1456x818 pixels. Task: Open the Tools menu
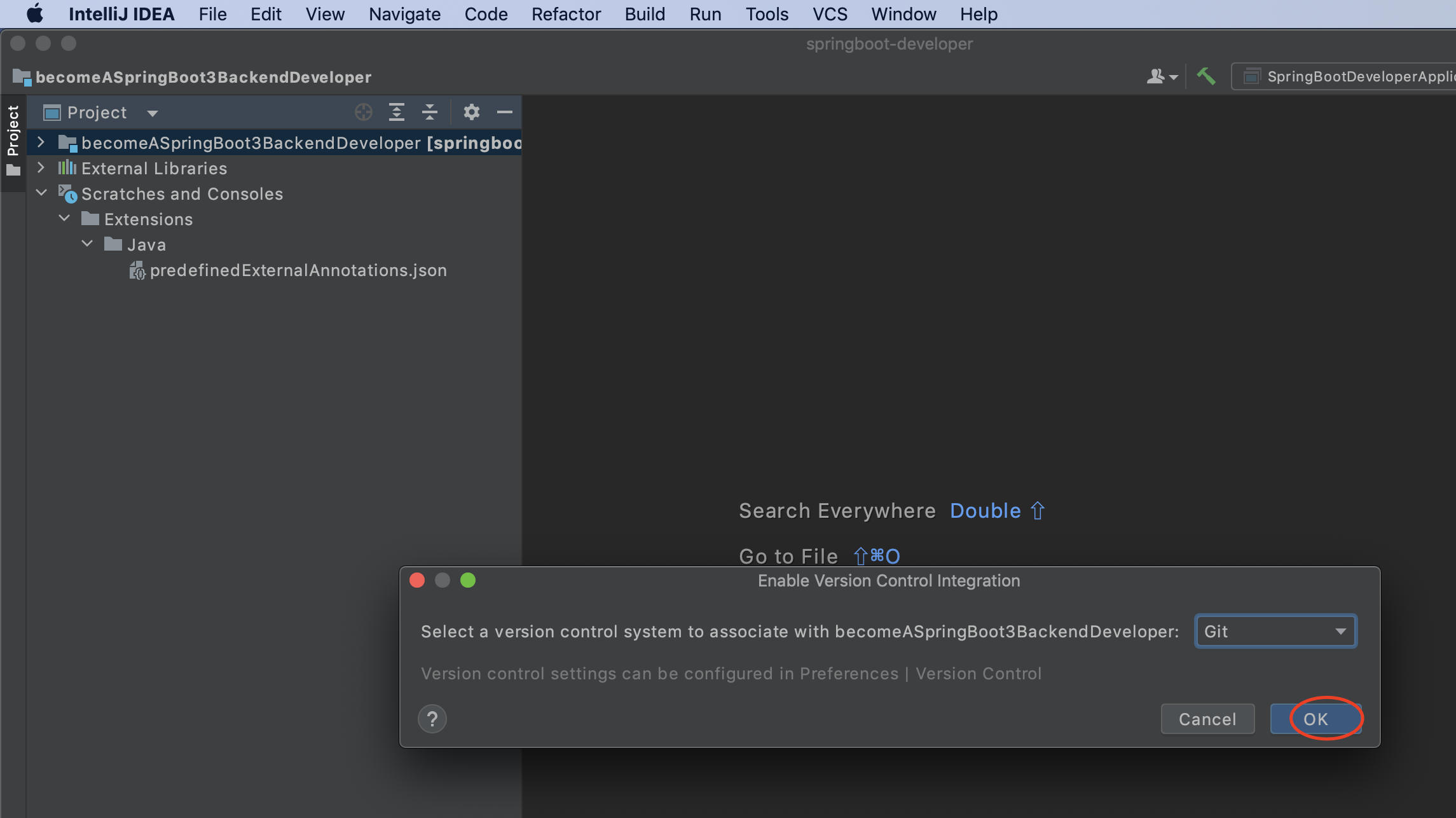pyautogui.click(x=767, y=13)
